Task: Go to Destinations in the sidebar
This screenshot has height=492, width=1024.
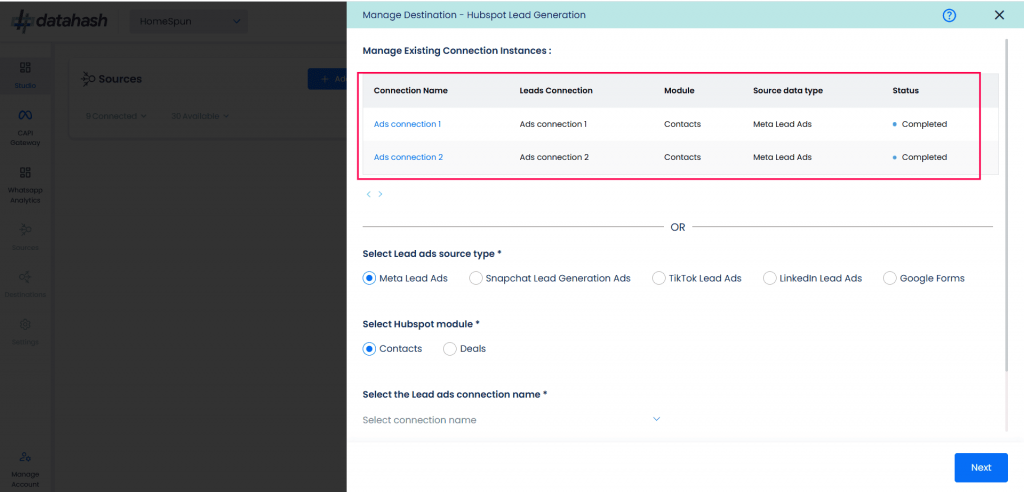Action: click(x=25, y=284)
